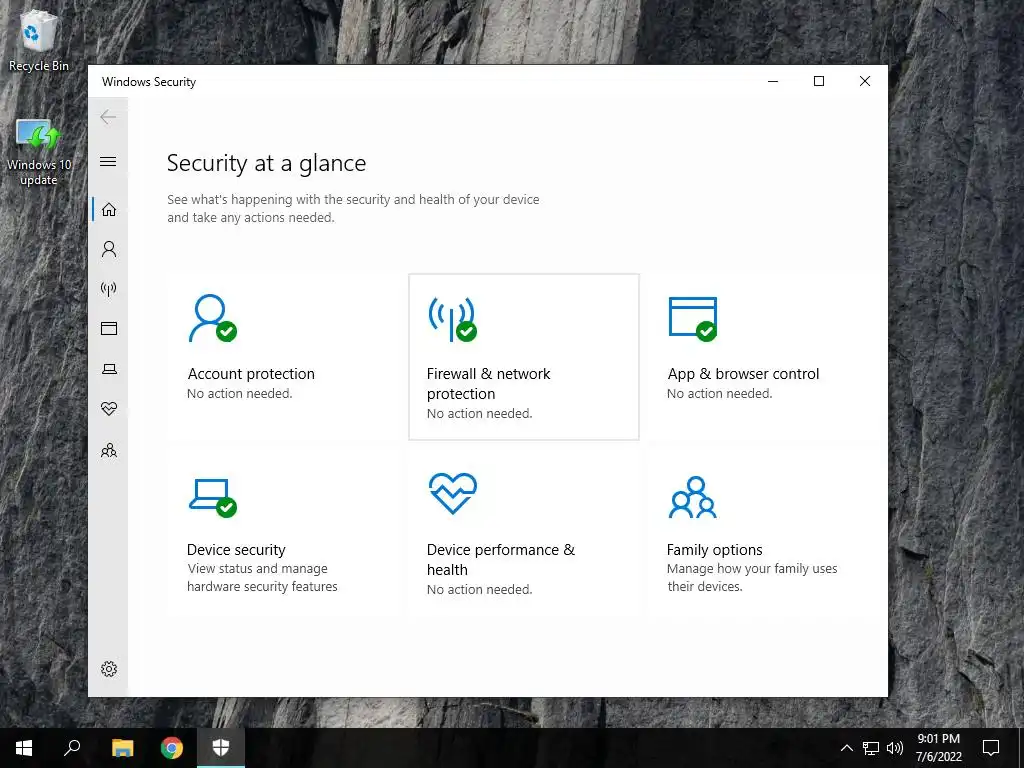1024x768 pixels.
Task: Open Firewall sidebar antenna icon
Action: (109, 289)
